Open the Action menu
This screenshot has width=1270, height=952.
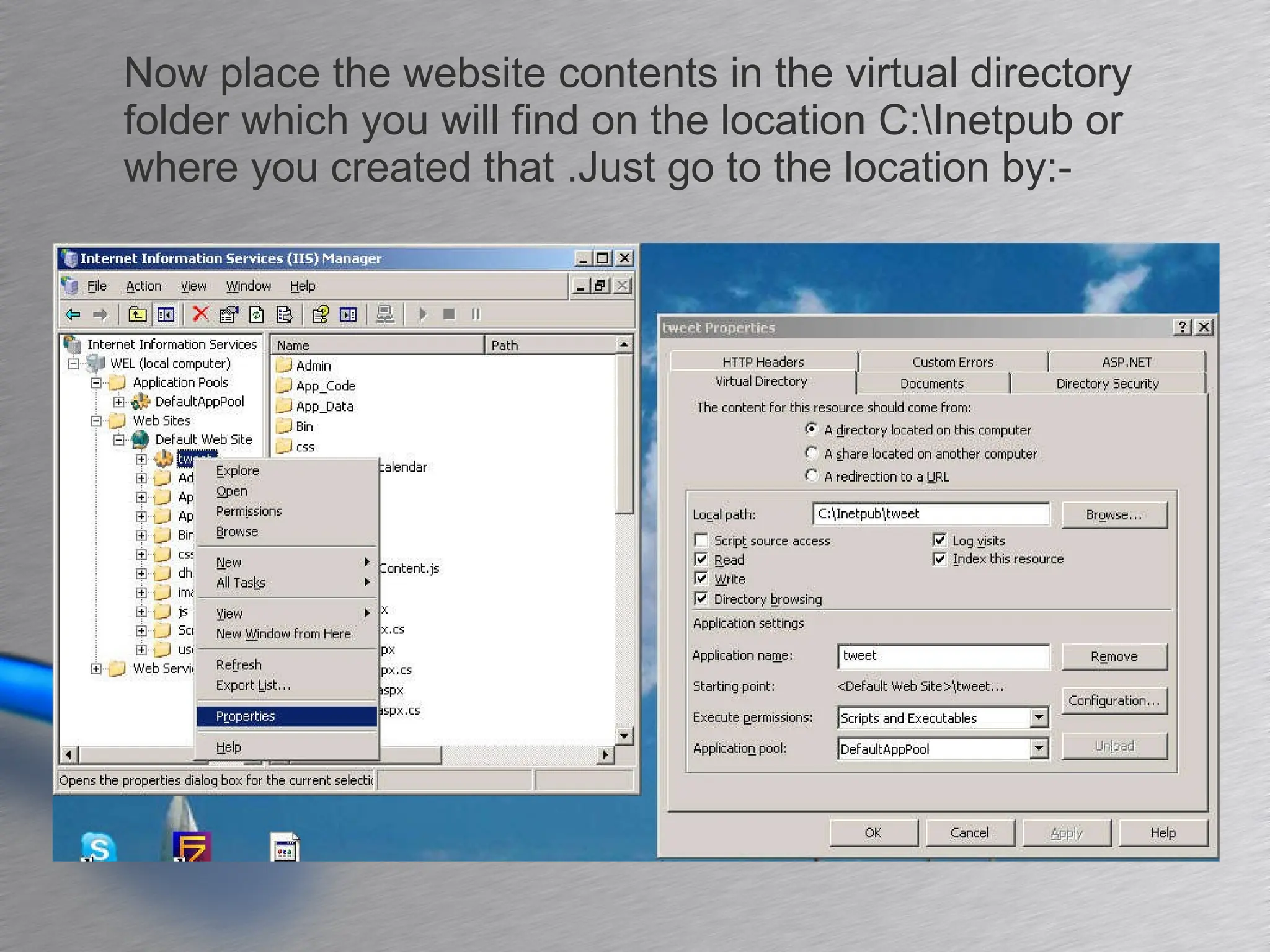pyautogui.click(x=143, y=286)
